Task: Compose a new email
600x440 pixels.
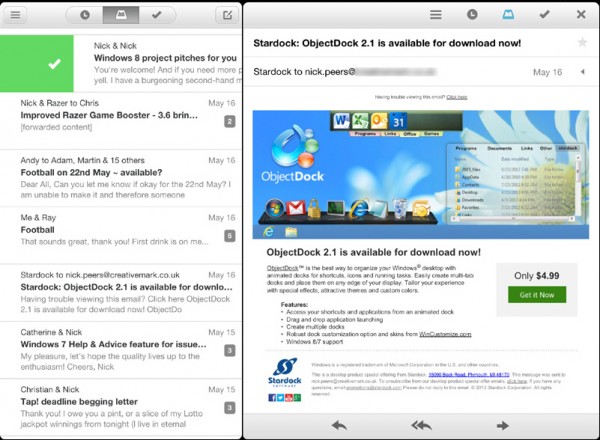Action: 227,15
